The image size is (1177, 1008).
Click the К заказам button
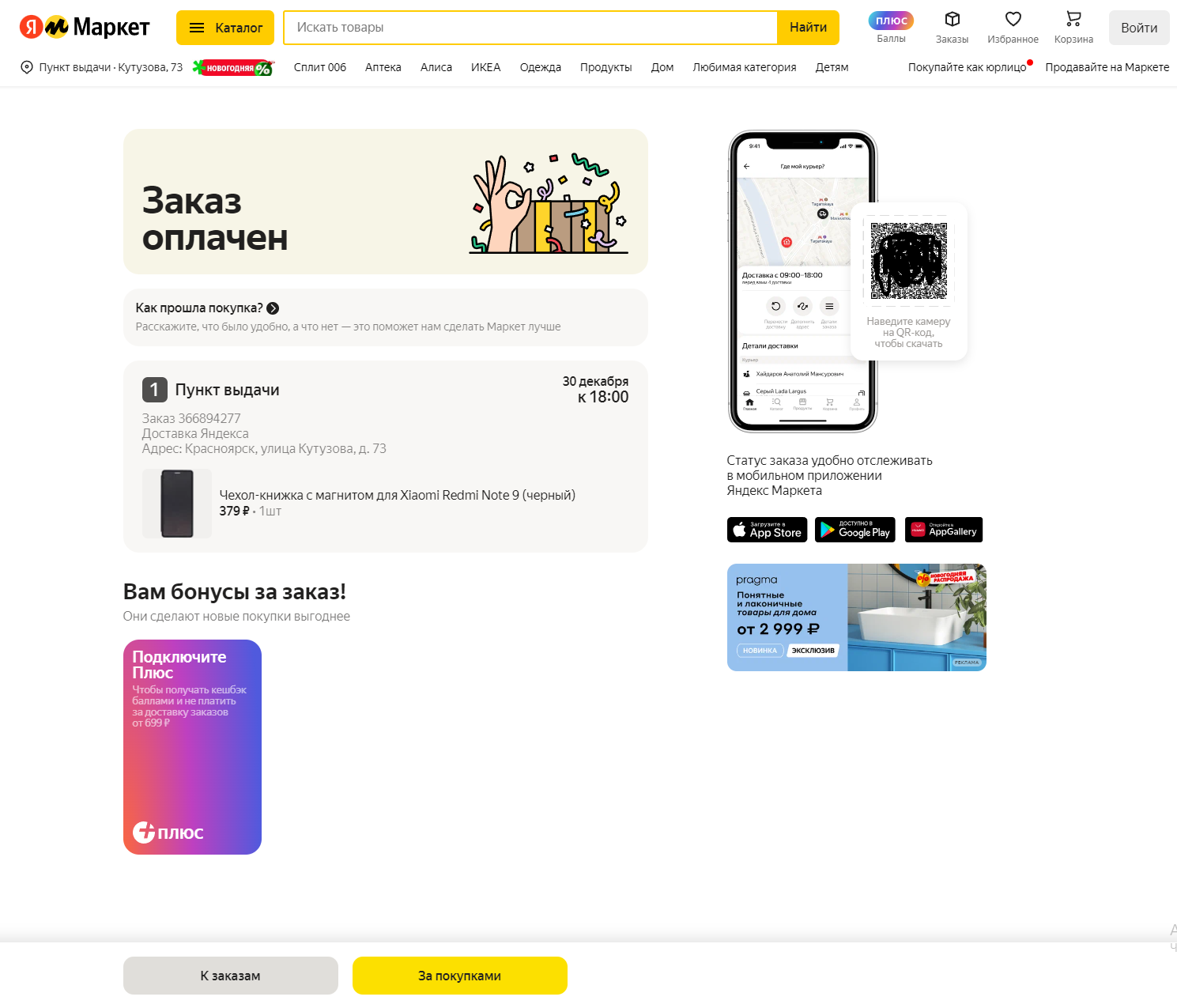pyautogui.click(x=231, y=976)
